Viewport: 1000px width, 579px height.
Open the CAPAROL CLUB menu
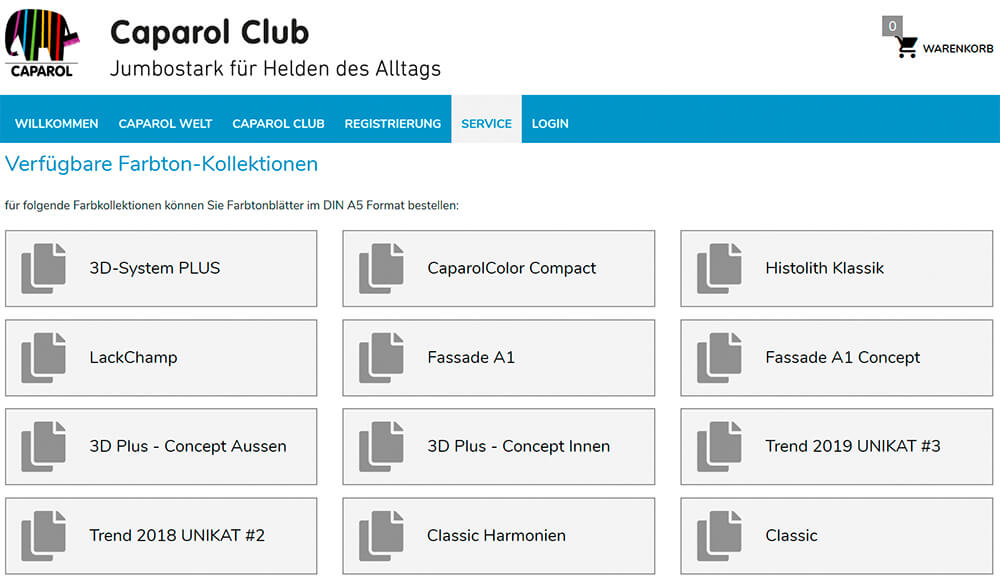(278, 124)
